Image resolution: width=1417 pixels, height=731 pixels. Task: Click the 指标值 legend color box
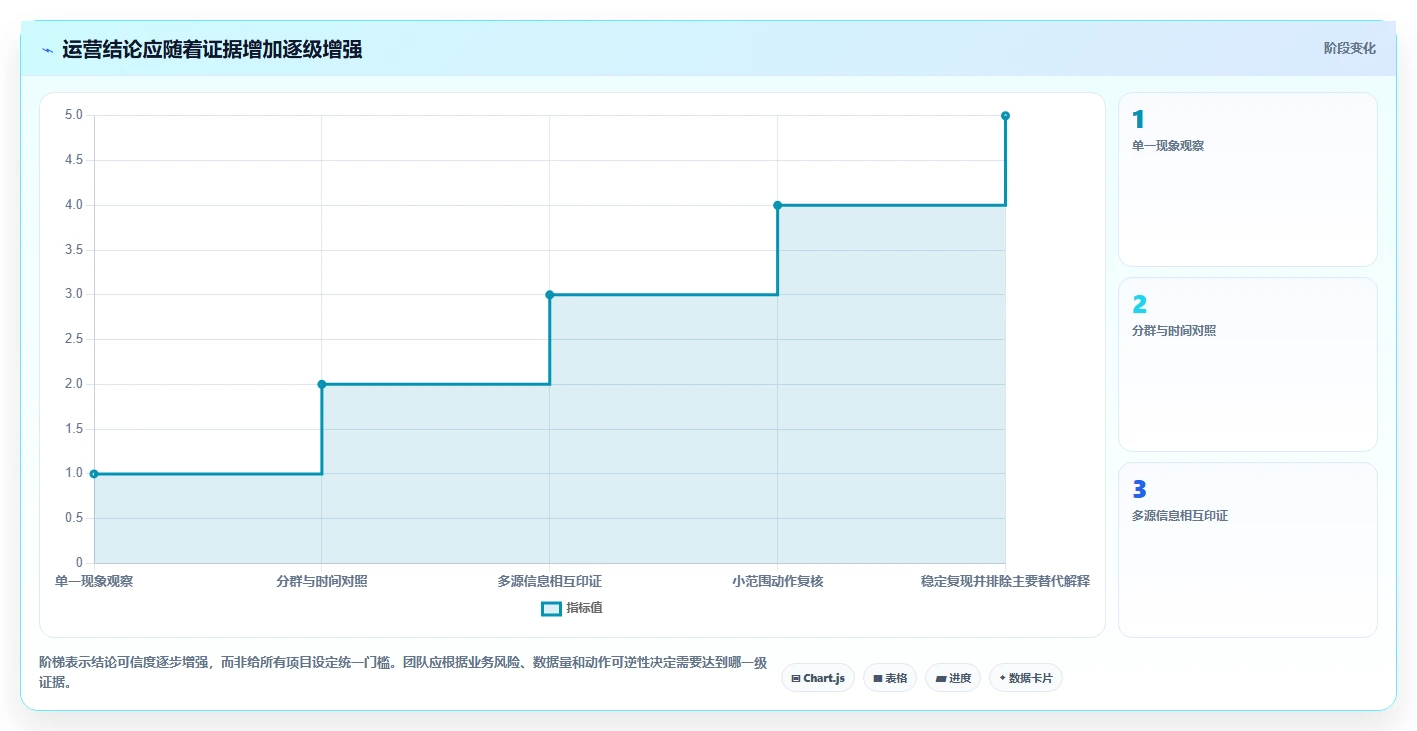(551, 608)
